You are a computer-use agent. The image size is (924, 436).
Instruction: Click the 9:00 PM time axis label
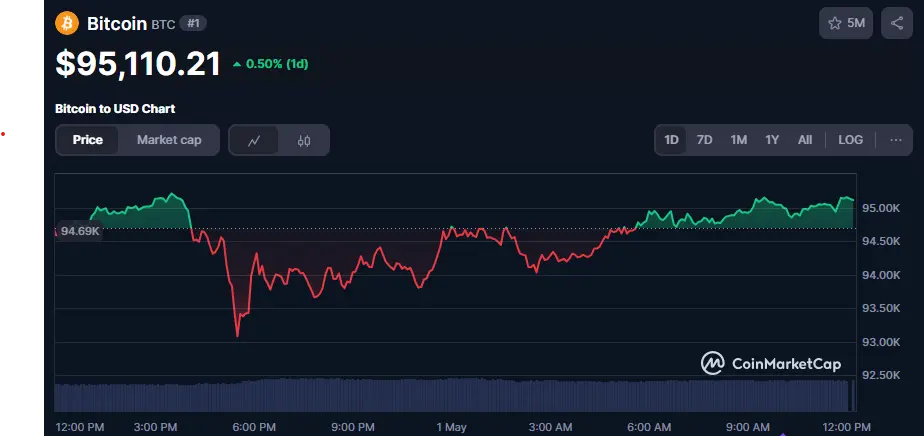pos(352,427)
